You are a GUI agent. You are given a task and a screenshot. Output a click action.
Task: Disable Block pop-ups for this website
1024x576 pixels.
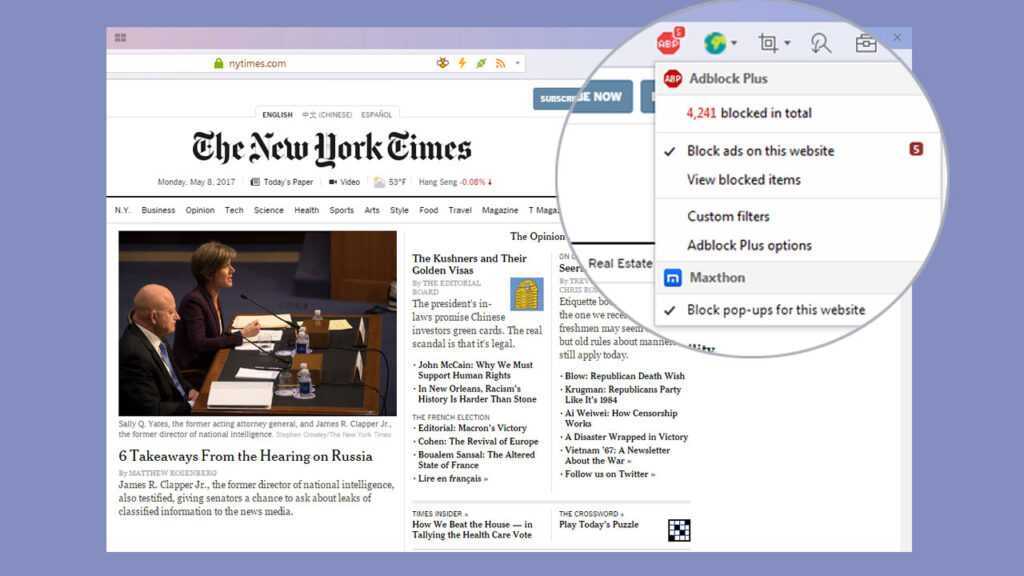(778, 310)
